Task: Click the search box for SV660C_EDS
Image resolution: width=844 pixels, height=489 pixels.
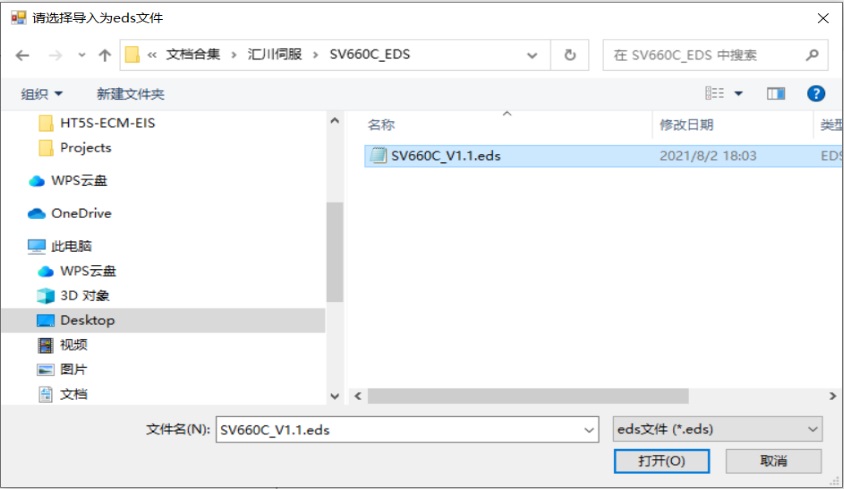Action: point(705,55)
